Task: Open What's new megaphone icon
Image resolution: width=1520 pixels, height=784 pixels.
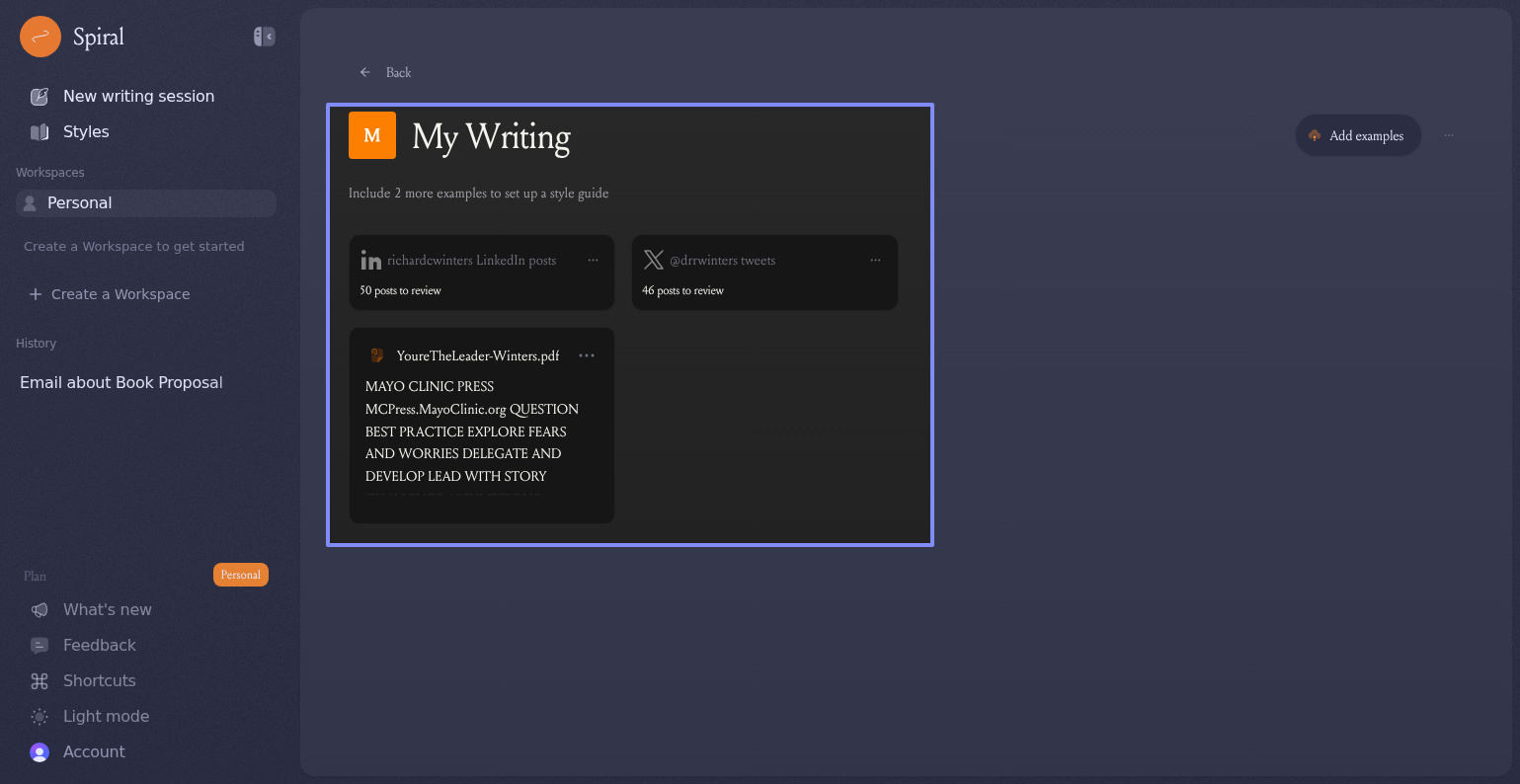Action: [x=40, y=610]
